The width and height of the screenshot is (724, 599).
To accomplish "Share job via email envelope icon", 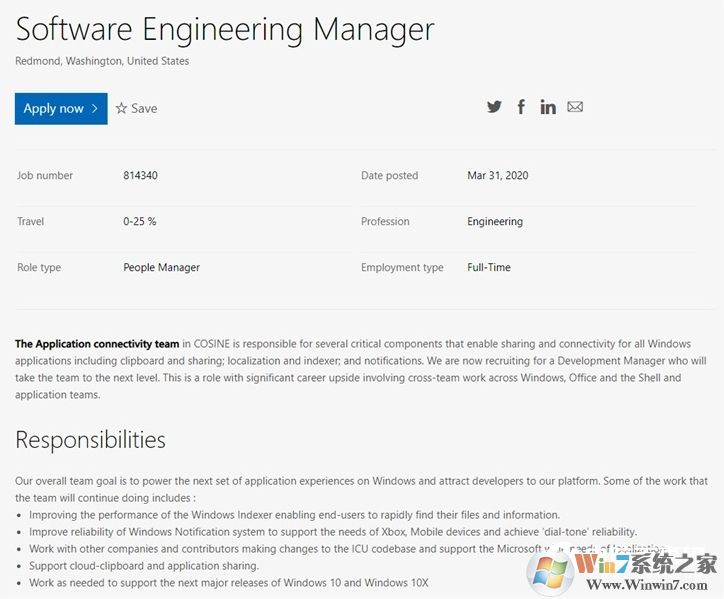I will click(x=575, y=107).
